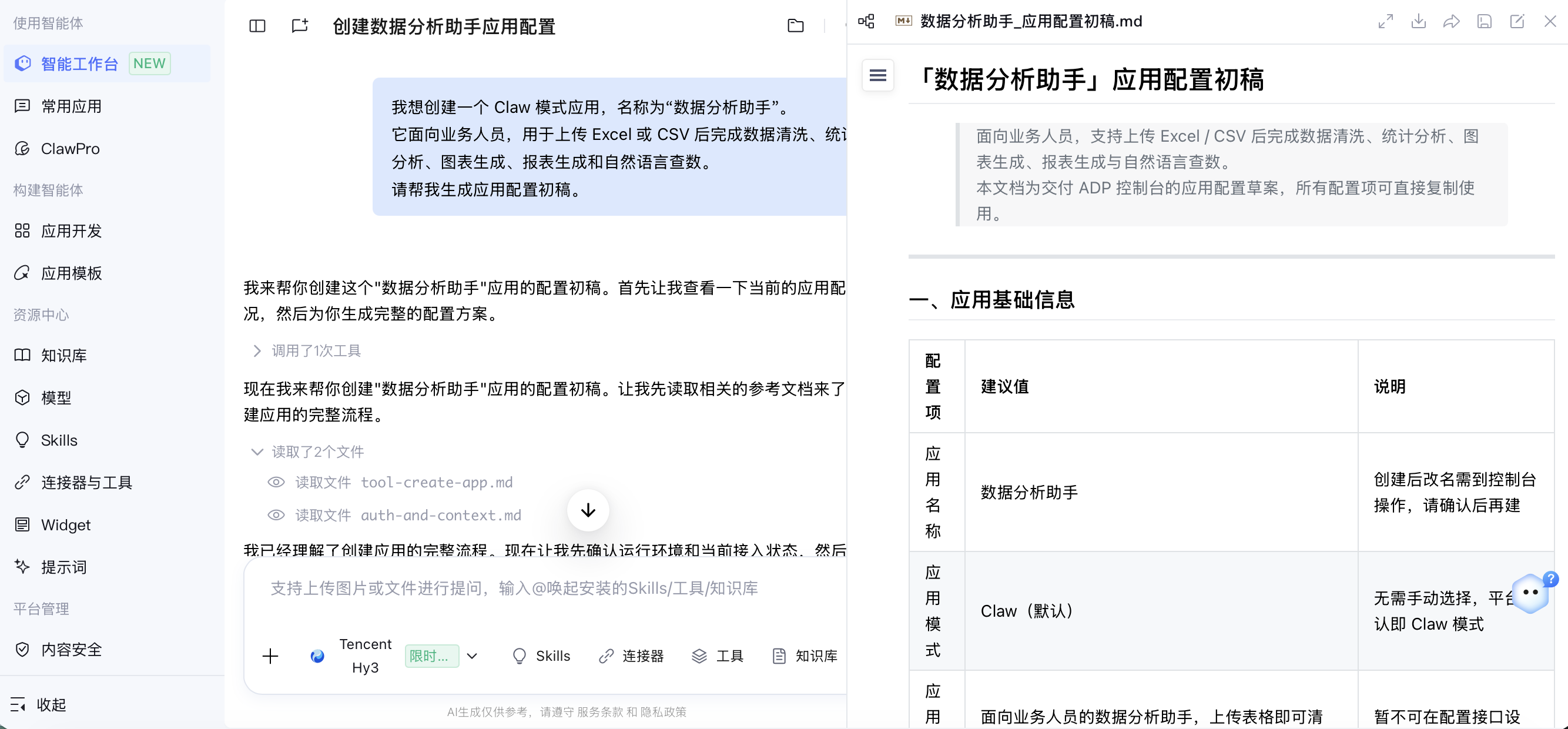Click the Widget icon in sidebar

click(22, 525)
